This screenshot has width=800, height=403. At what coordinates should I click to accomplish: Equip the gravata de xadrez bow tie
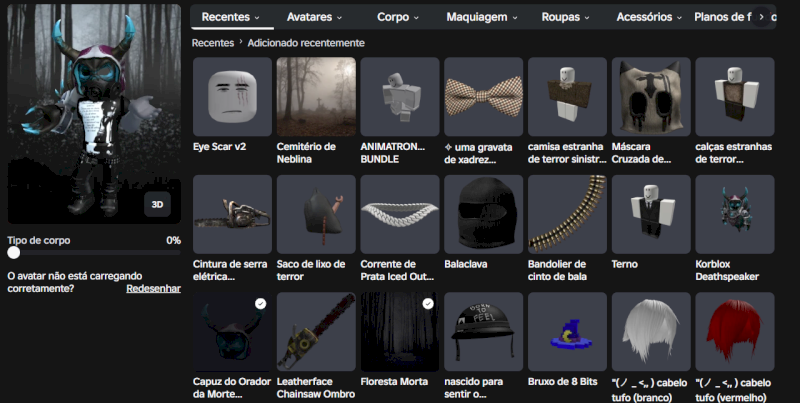pos(483,97)
